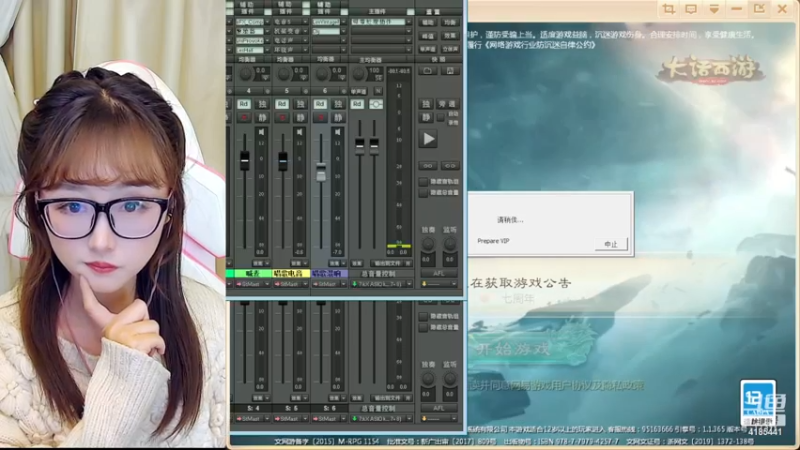The image size is (800, 450).
Task: Click the pan knob on channel 5
Action: pos(284,74)
